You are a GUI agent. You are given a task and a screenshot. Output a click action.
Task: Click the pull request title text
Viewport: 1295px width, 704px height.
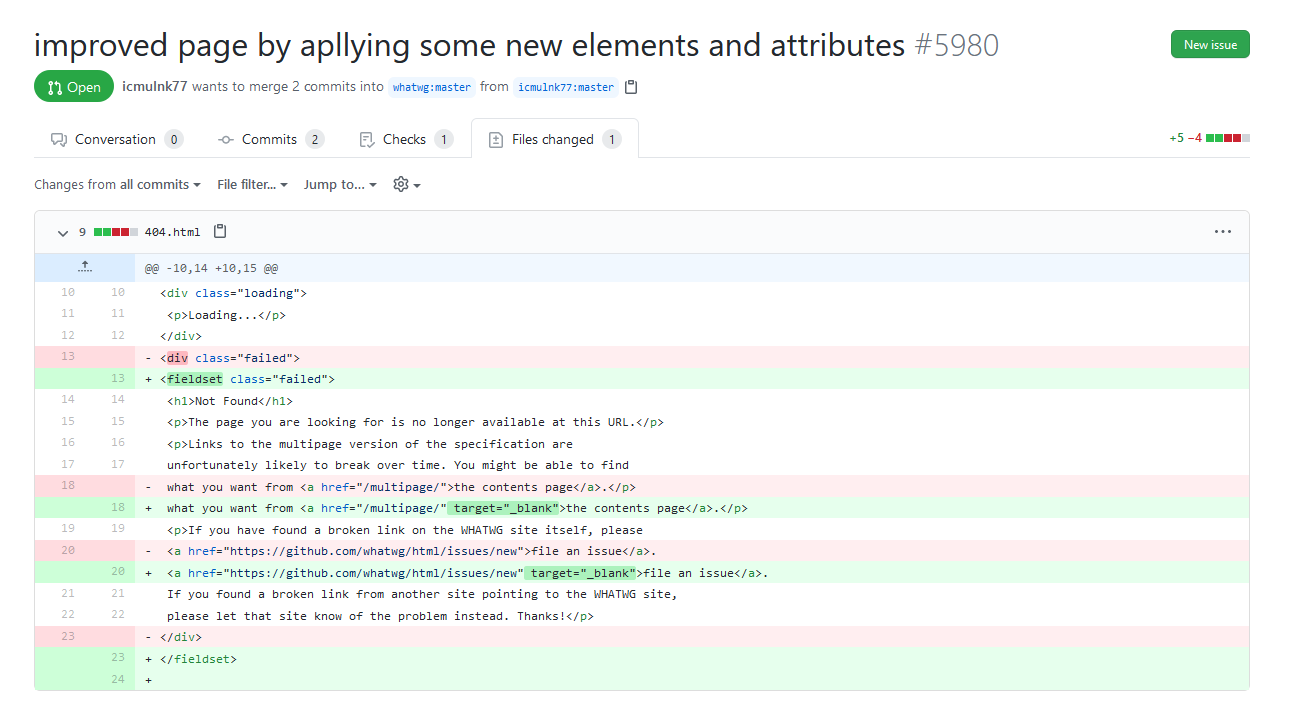coord(469,45)
